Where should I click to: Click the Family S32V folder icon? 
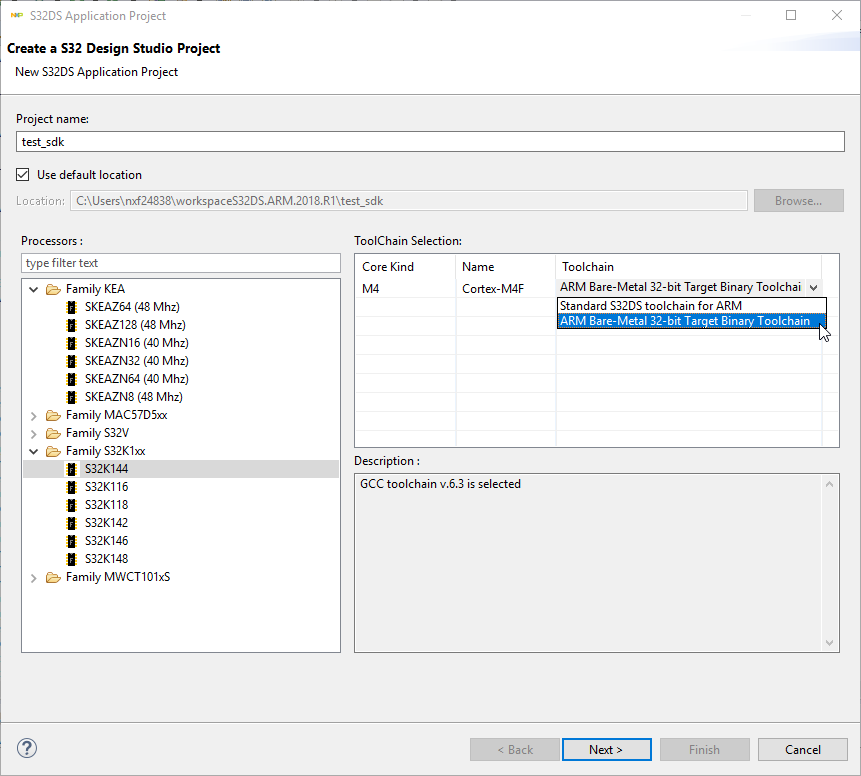tap(53, 433)
